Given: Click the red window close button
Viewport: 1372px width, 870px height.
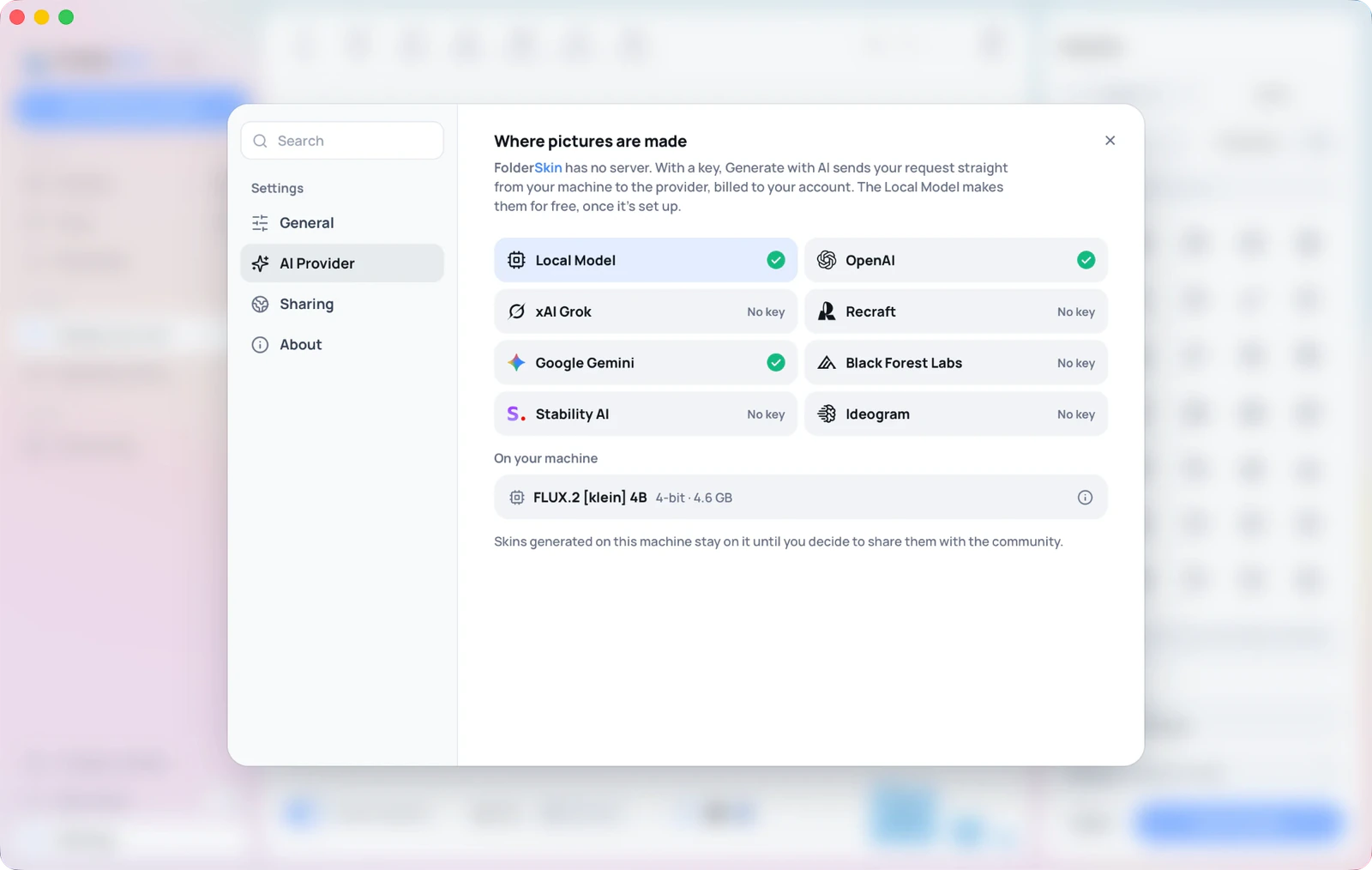Looking at the screenshot, I should [16, 17].
